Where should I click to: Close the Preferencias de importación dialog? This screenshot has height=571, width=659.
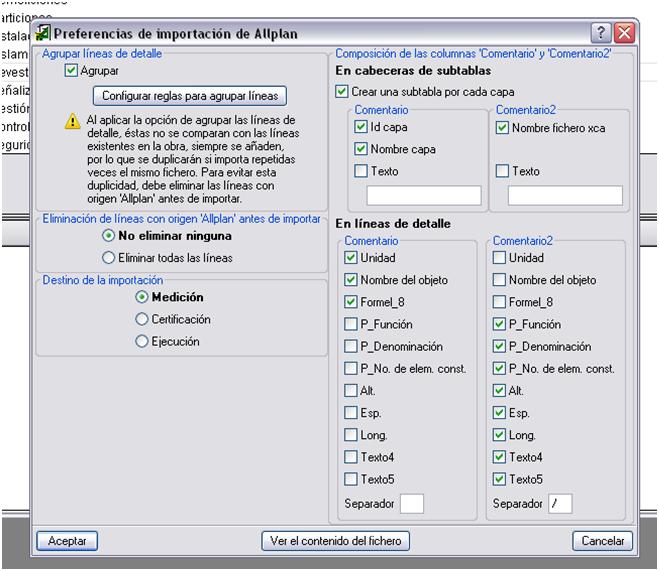(625, 33)
